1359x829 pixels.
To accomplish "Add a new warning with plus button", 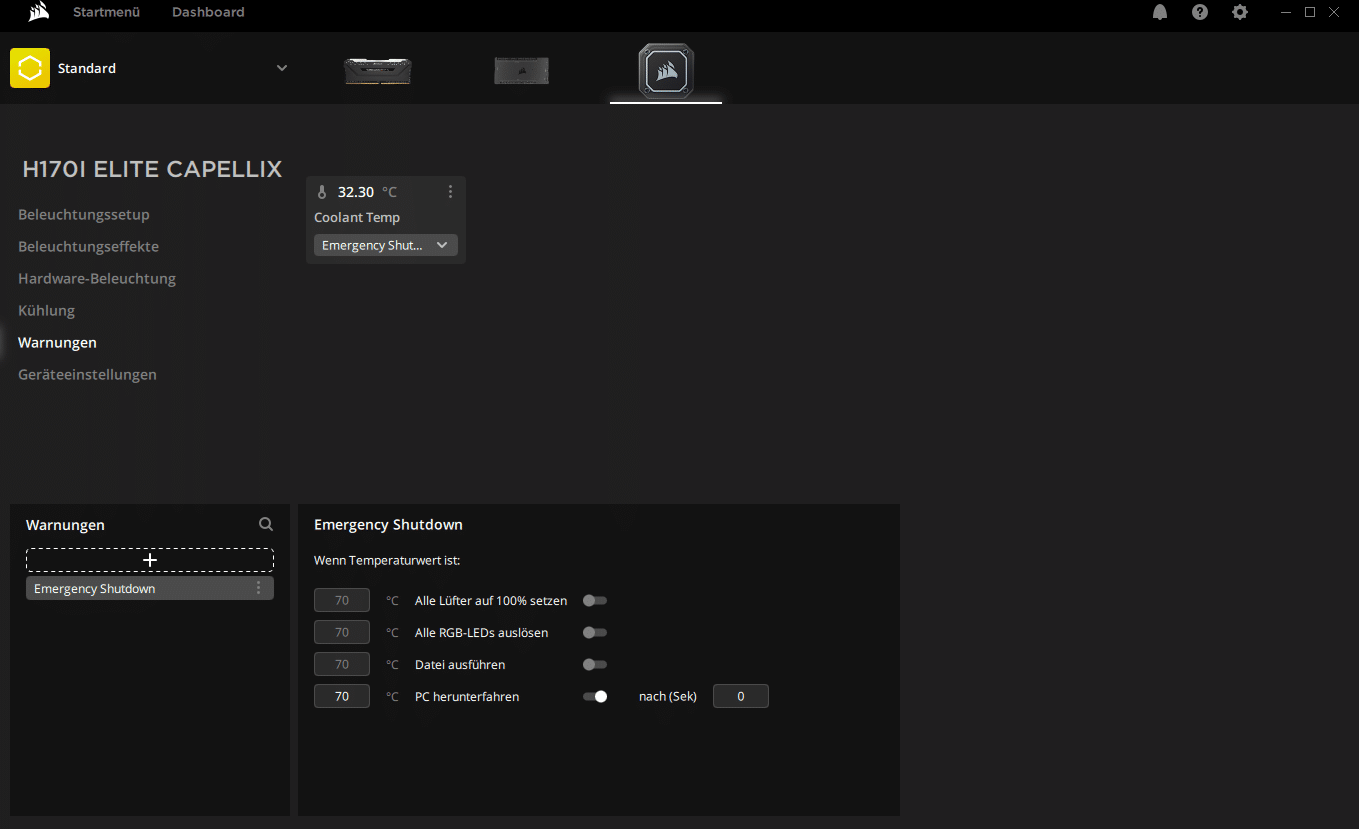I will click(x=150, y=560).
